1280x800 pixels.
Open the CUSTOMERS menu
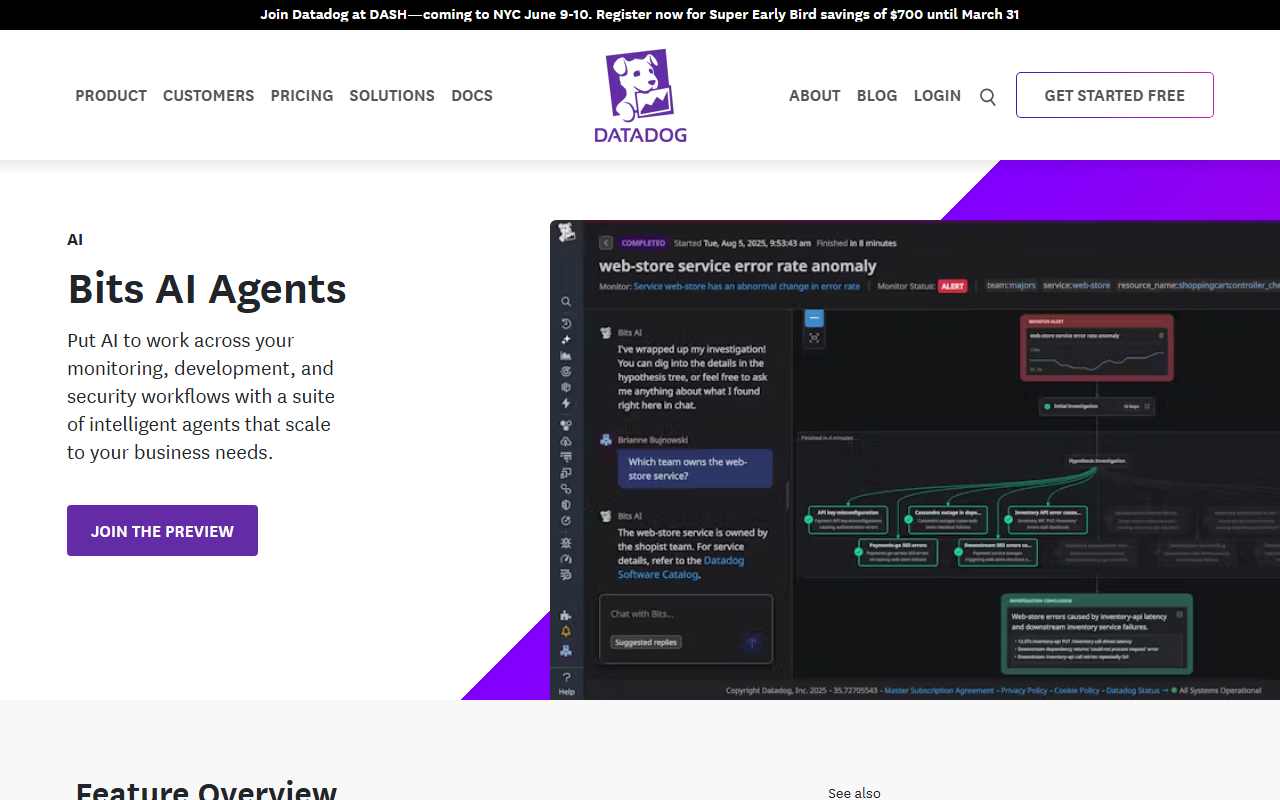coord(208,96)
